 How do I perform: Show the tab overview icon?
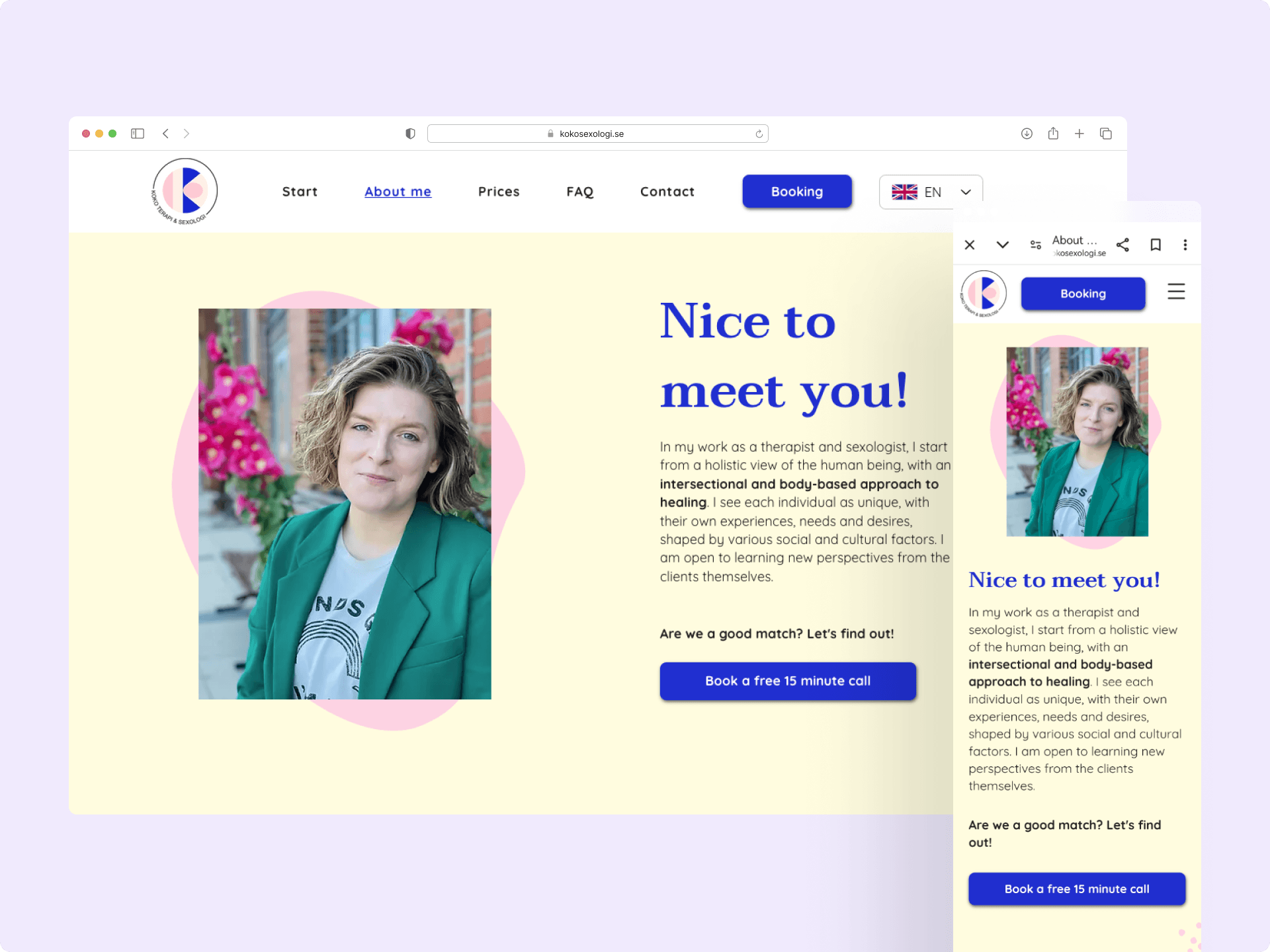[1106, 134]
